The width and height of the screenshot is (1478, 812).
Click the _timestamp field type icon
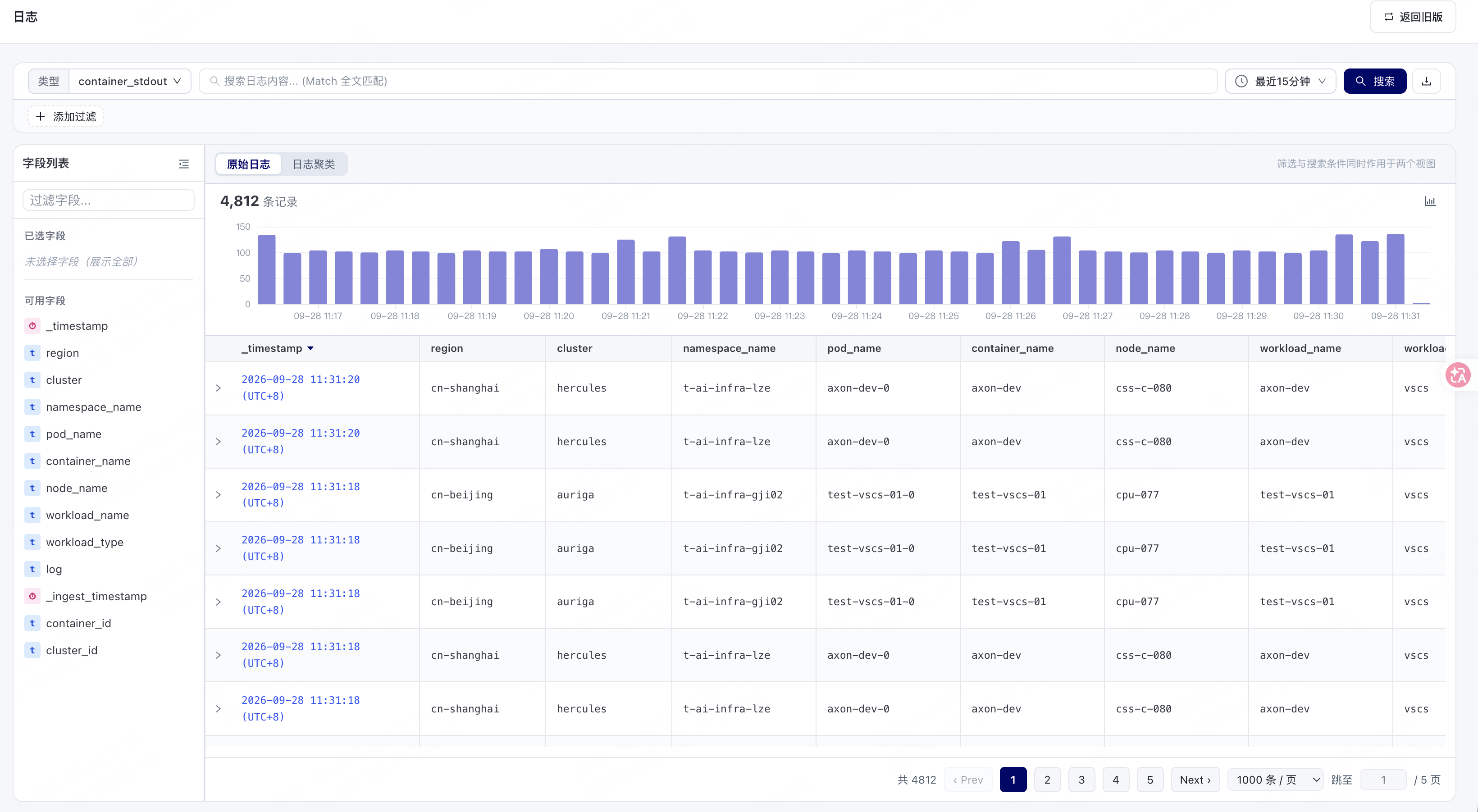point(33,326)
